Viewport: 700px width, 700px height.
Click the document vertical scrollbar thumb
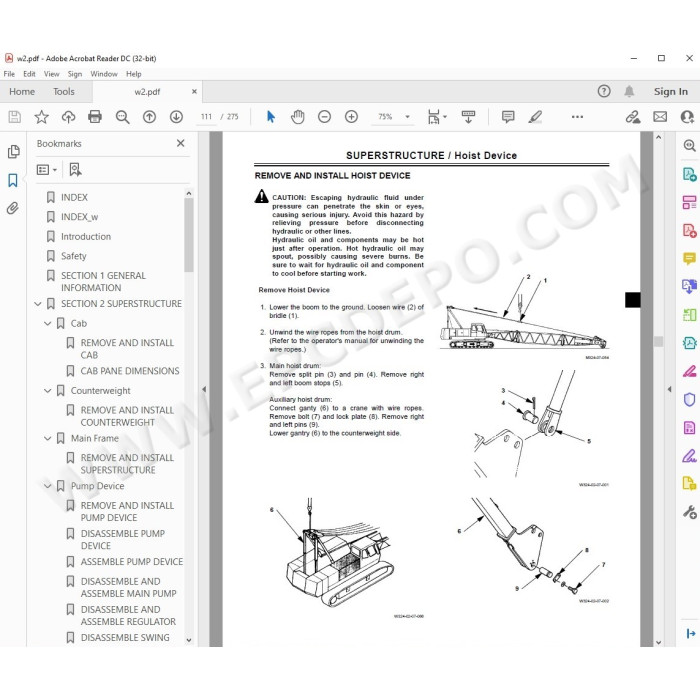tap(658, 342)
